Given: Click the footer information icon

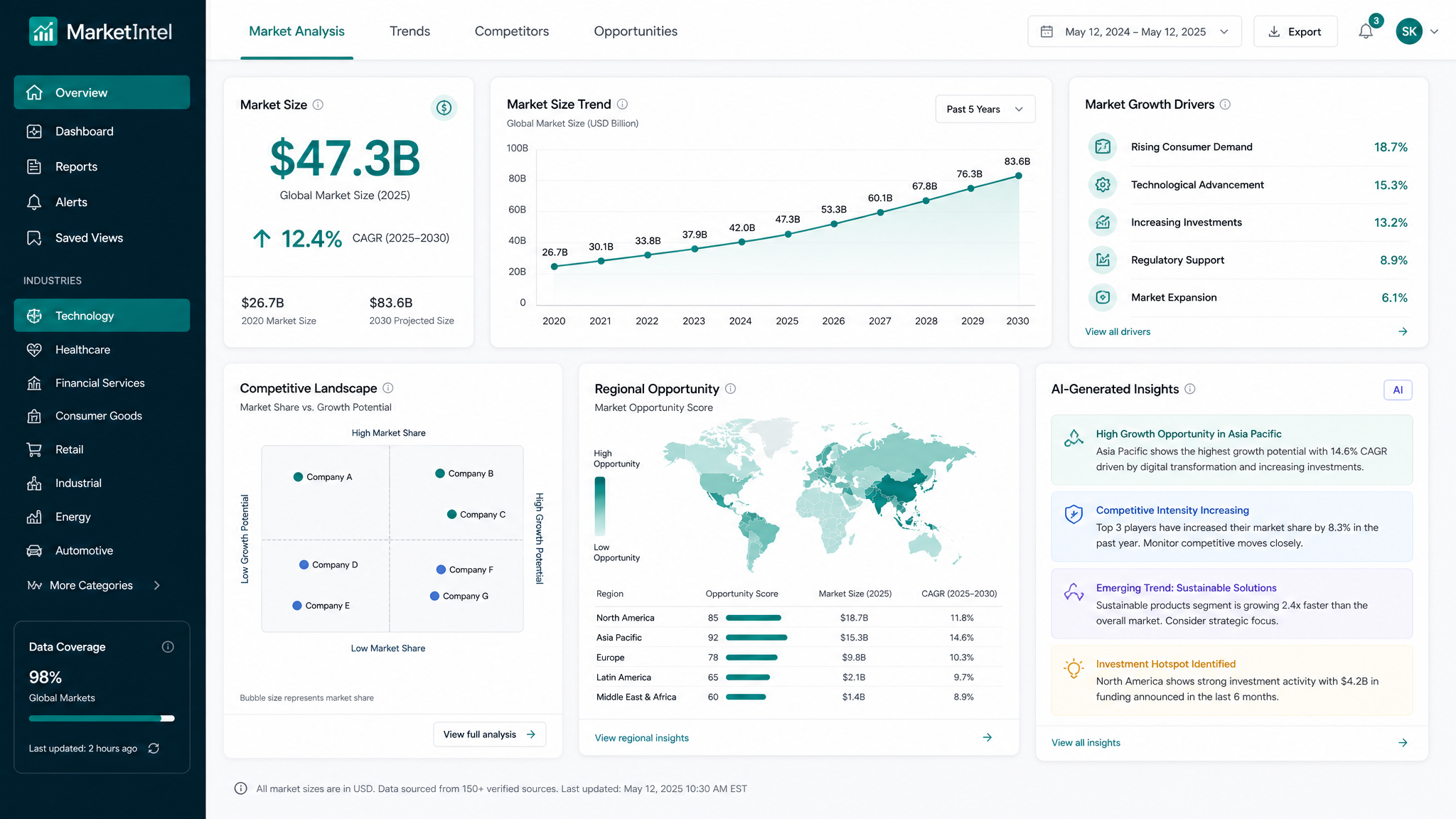Looking at the screenshot, I should coord(240,788).
